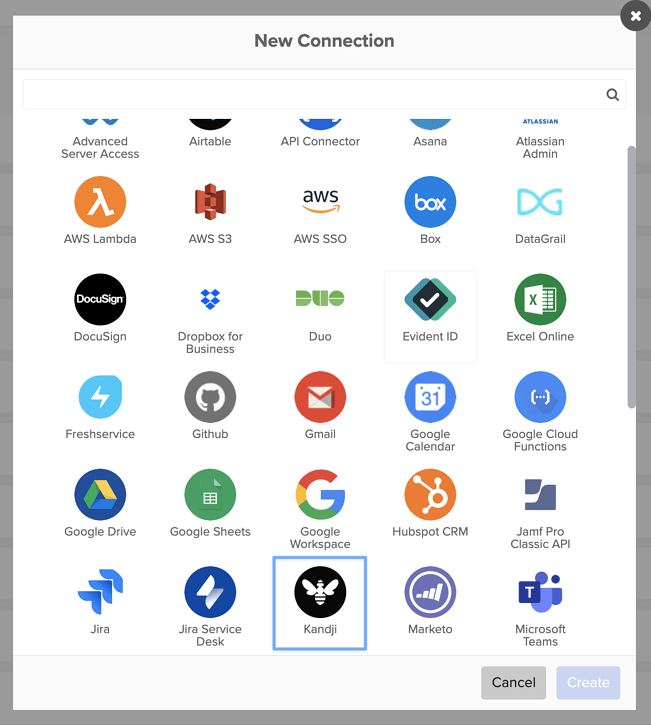Select the Box connector icon
The height and width of the screenshot is (725, 651).
[x=430, y=202]
